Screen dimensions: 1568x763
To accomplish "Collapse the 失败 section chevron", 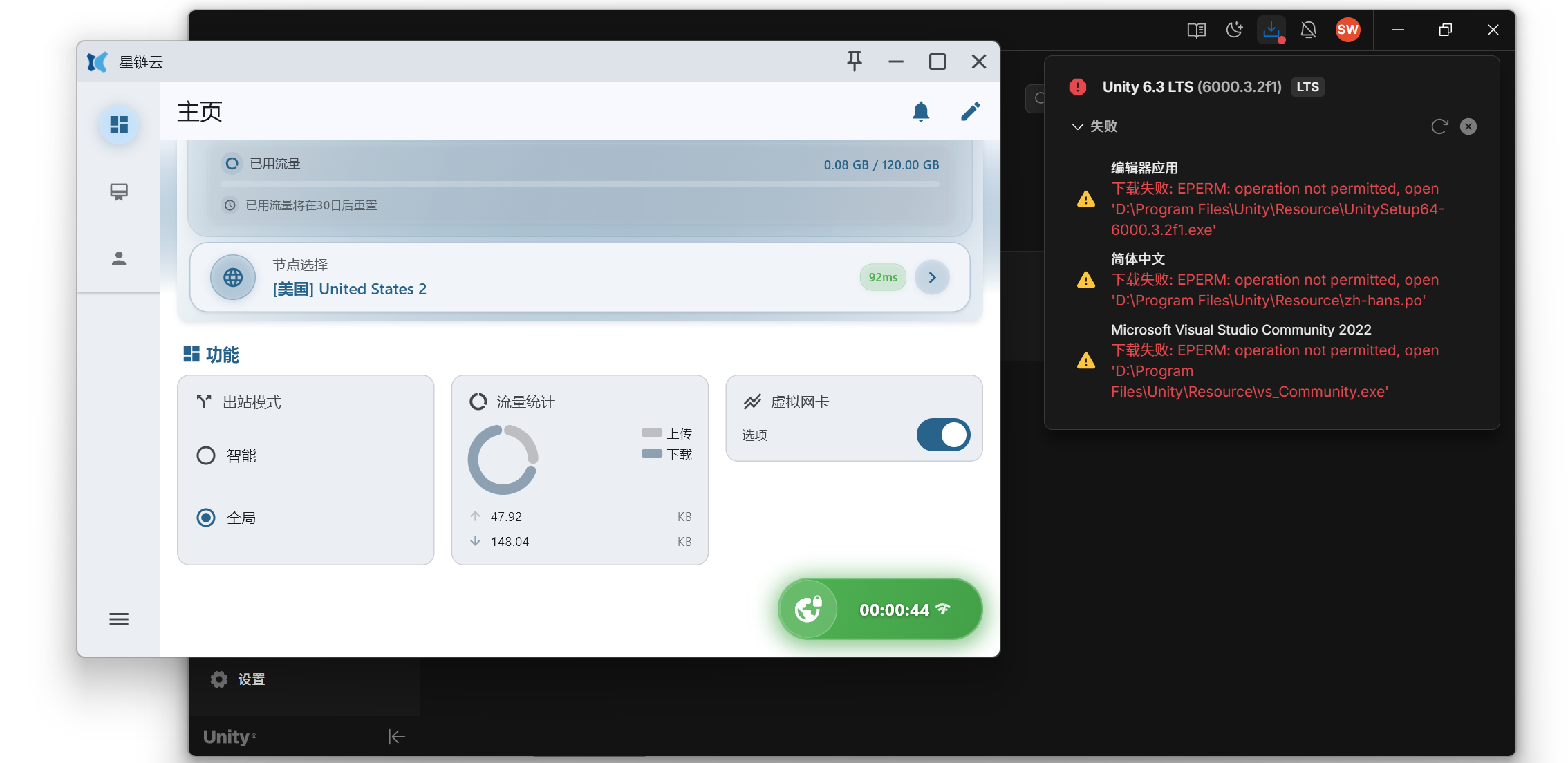I will pos(1077,126).
